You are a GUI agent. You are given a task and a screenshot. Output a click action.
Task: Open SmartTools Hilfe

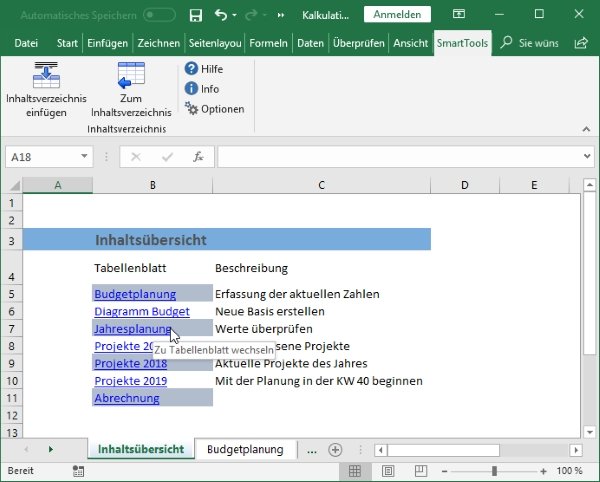click(x=203, y=69)
